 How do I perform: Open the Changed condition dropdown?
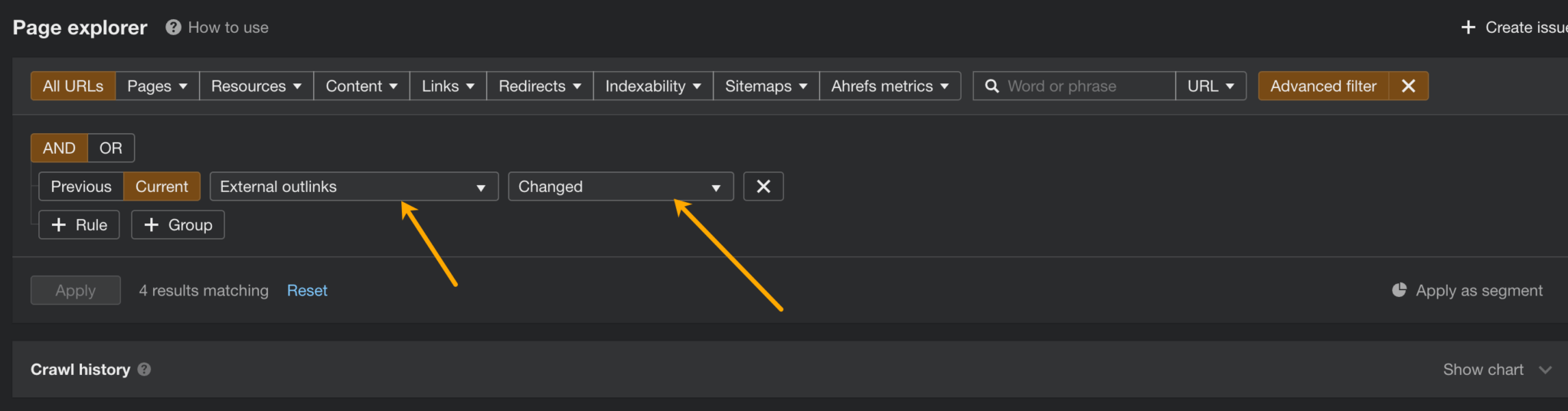click(x=620, y=187)
